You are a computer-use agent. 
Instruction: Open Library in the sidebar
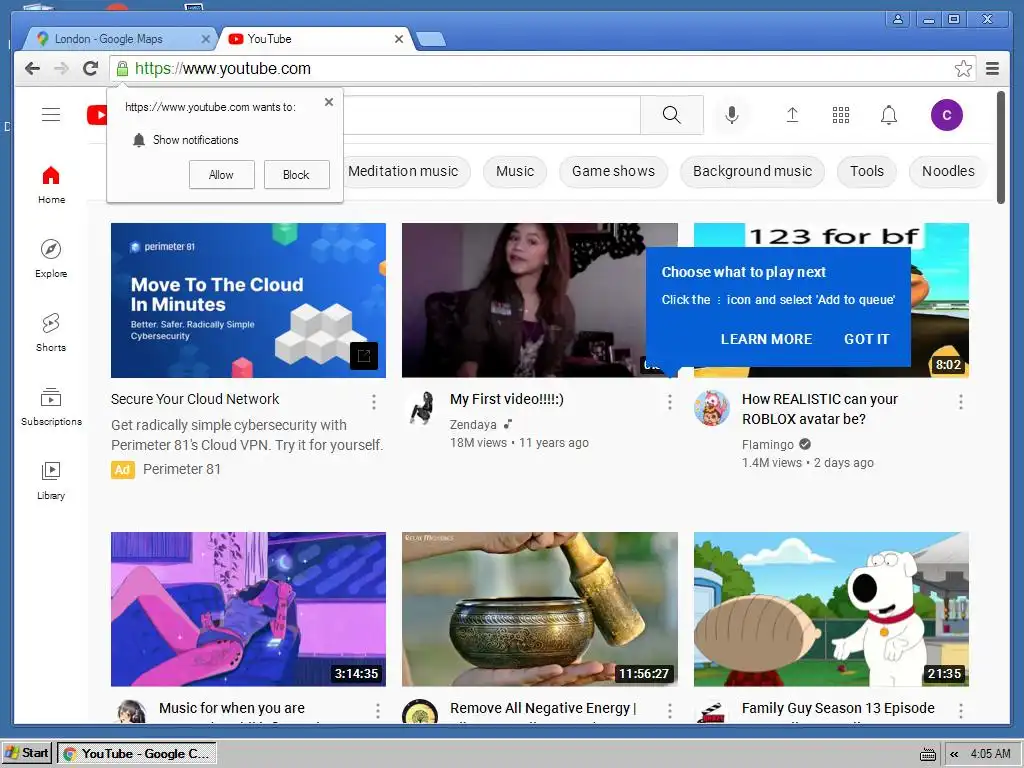[51, 481]
